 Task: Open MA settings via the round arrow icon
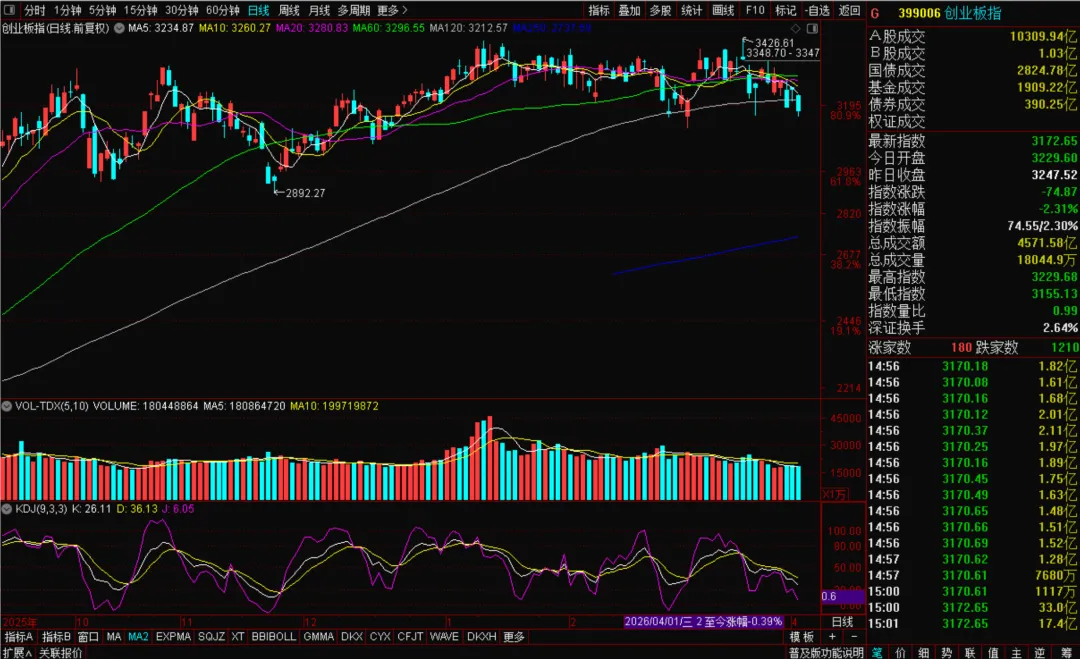(x=119, y=28)
